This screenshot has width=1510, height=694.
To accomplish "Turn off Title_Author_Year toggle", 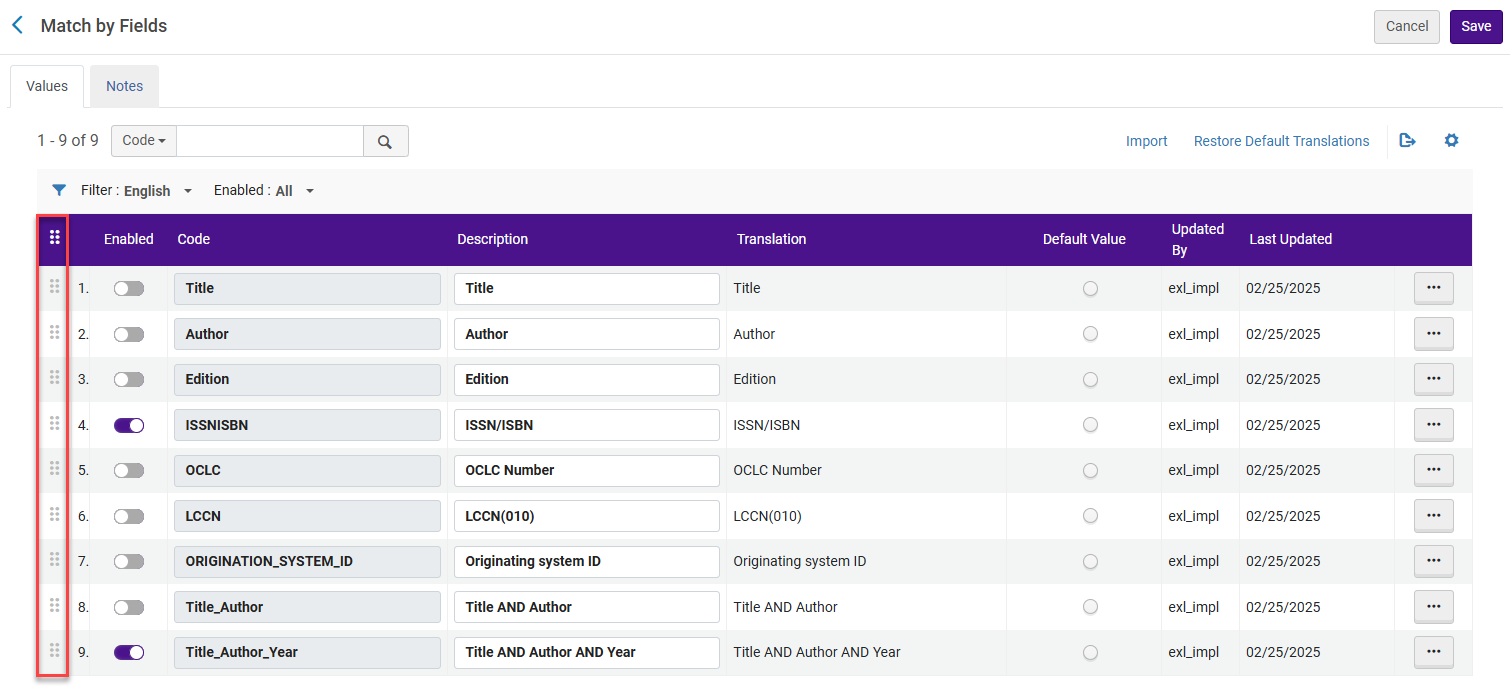I will click(x=129, y=652).
